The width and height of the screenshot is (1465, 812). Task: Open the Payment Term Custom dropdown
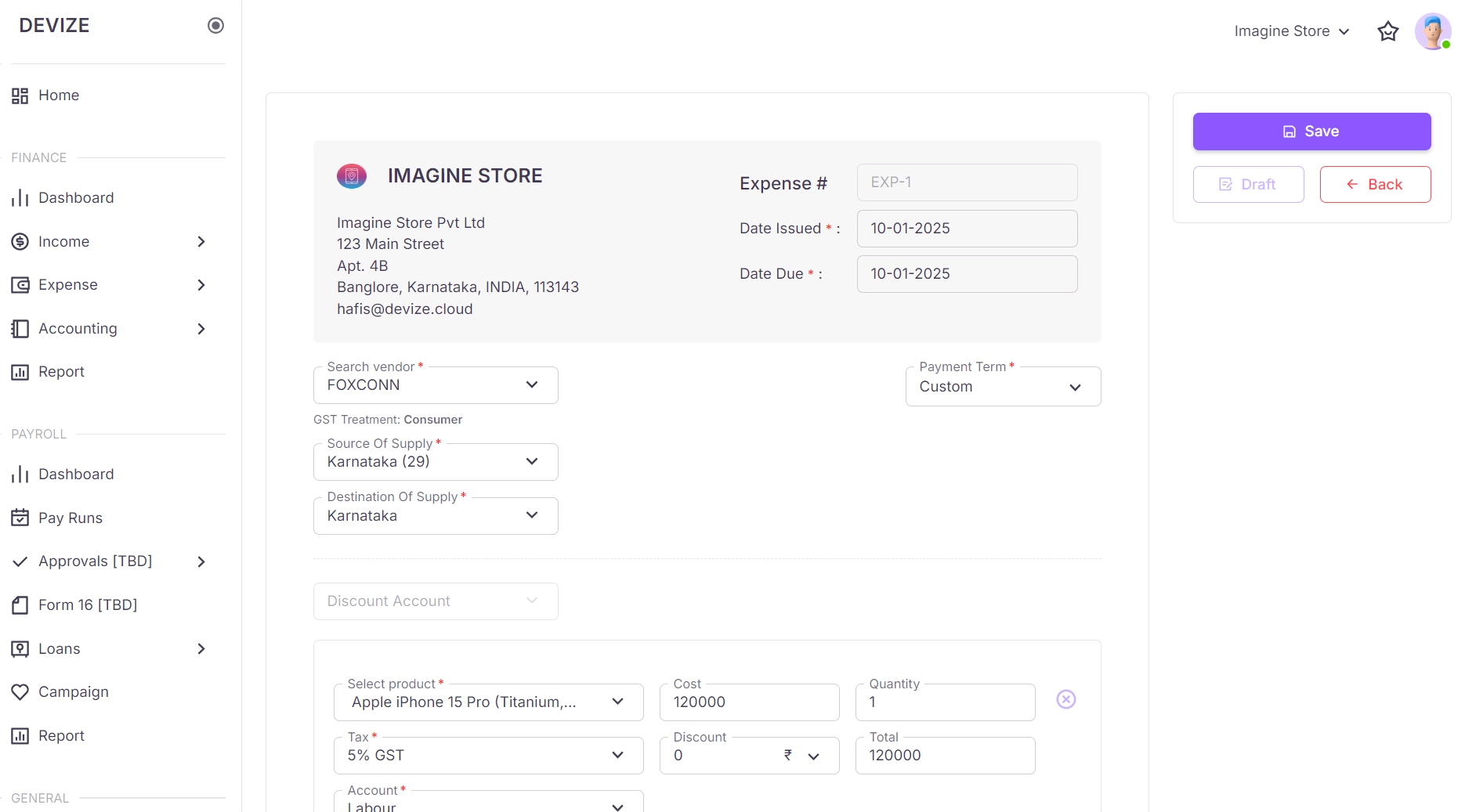(x=1003, y=387)
